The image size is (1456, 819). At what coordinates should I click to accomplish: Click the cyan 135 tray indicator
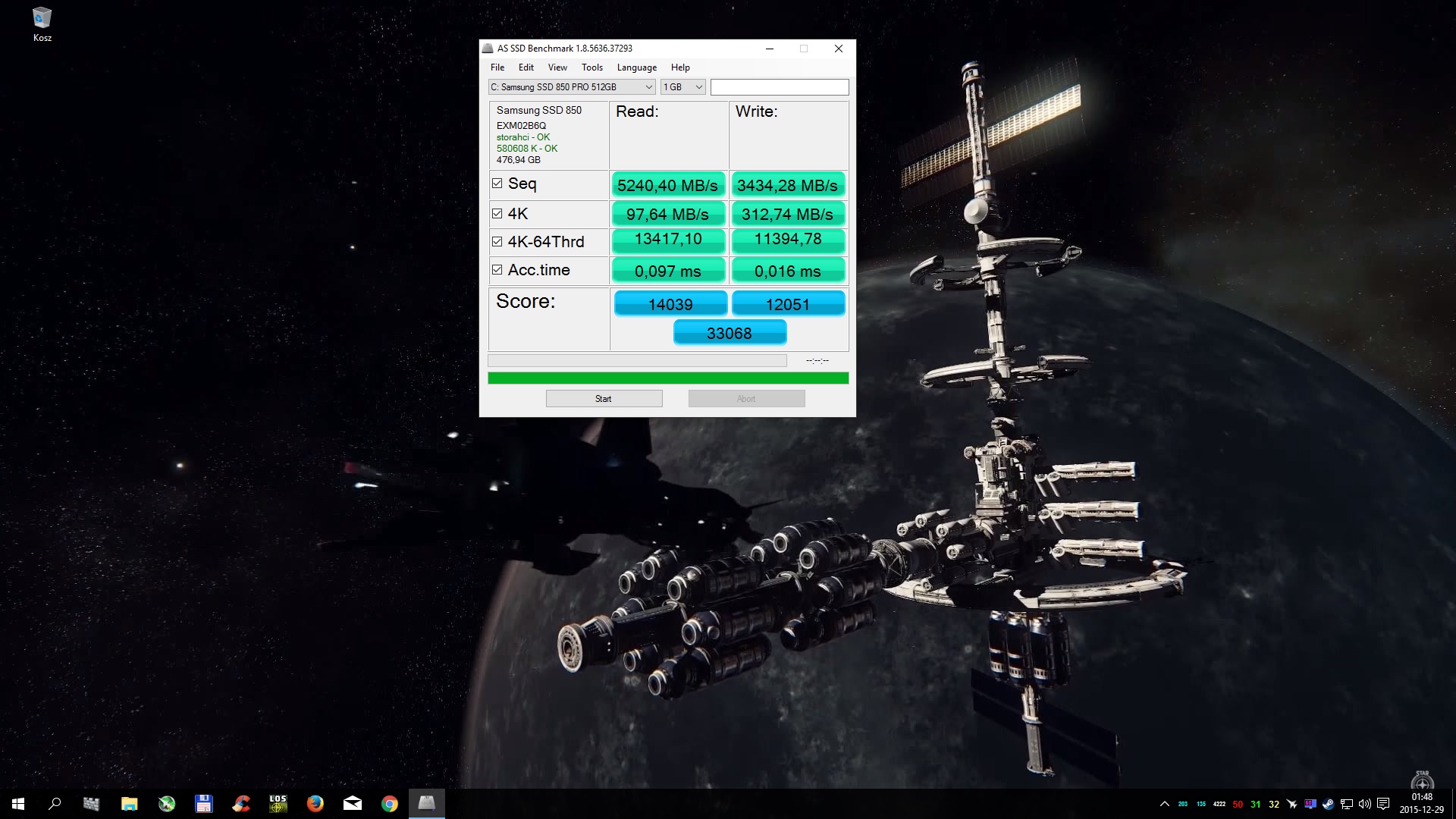click(1201, 804)
